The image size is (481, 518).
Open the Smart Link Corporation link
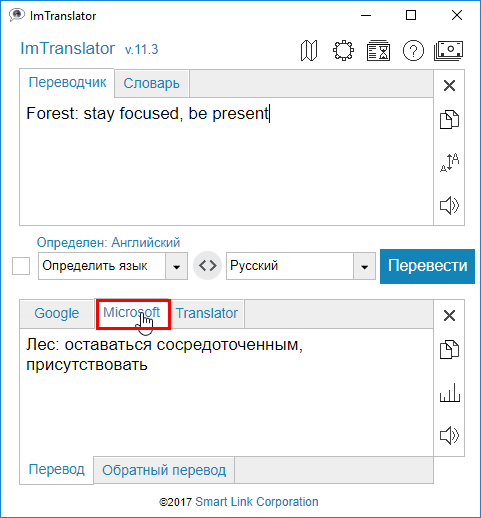pos(257,502)
